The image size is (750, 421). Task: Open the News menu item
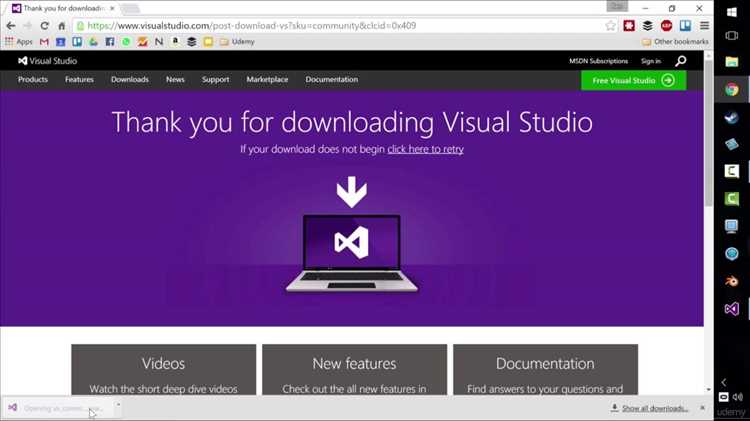[x=175, y=79]
